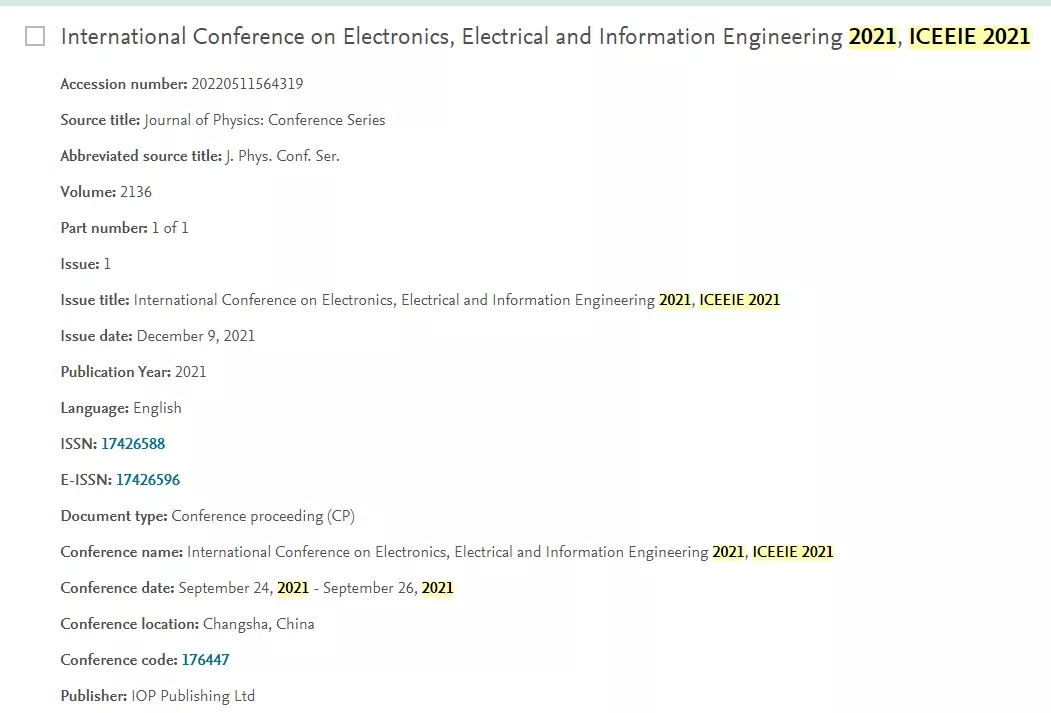Tick the checkbox beside the ICEEIE 2021 record
Screen dimensions: 1051x713
(35, 36)
